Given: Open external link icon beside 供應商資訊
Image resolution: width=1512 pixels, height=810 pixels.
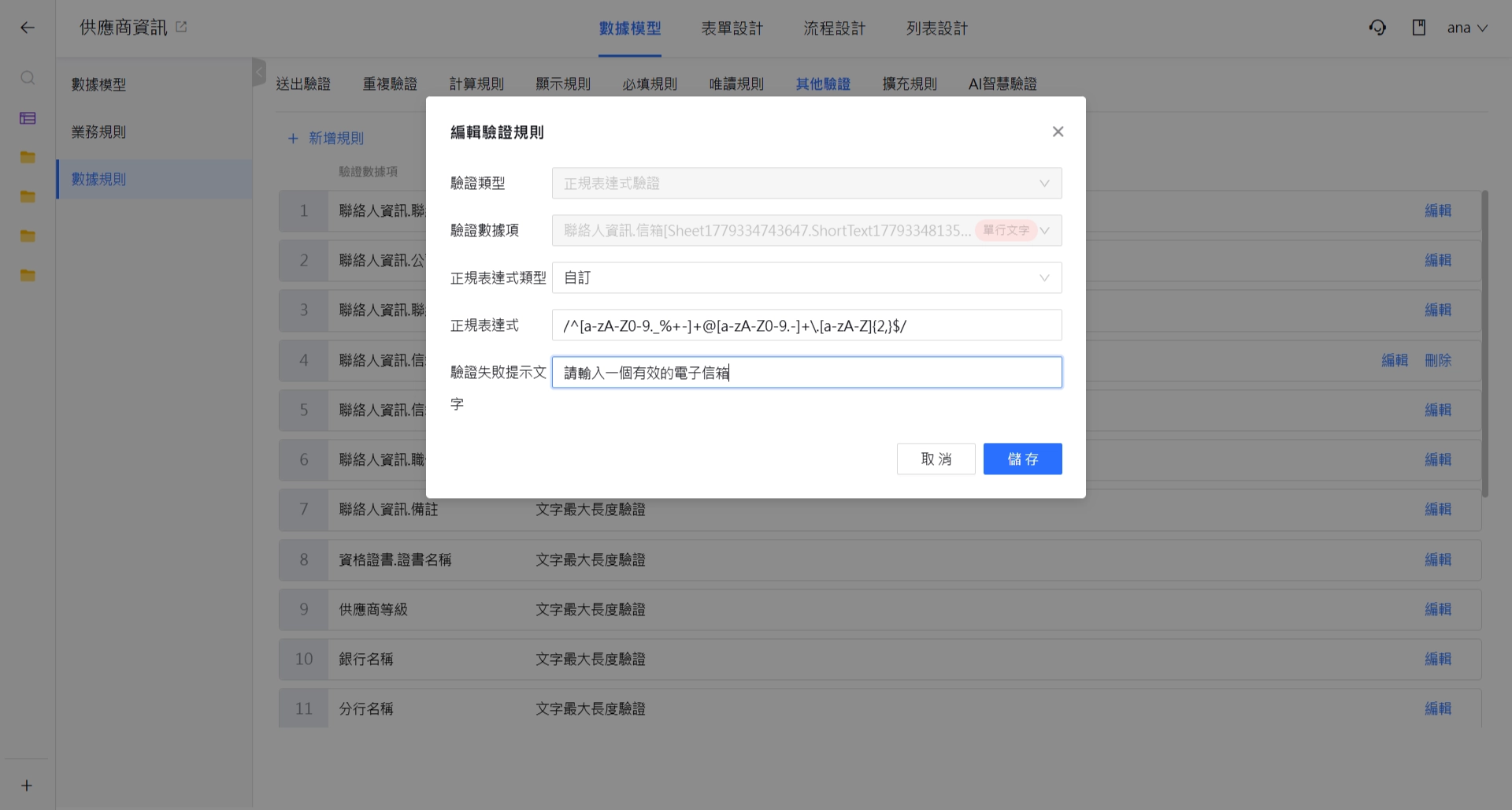Looking at the screenshot, I should click(181, 27).
